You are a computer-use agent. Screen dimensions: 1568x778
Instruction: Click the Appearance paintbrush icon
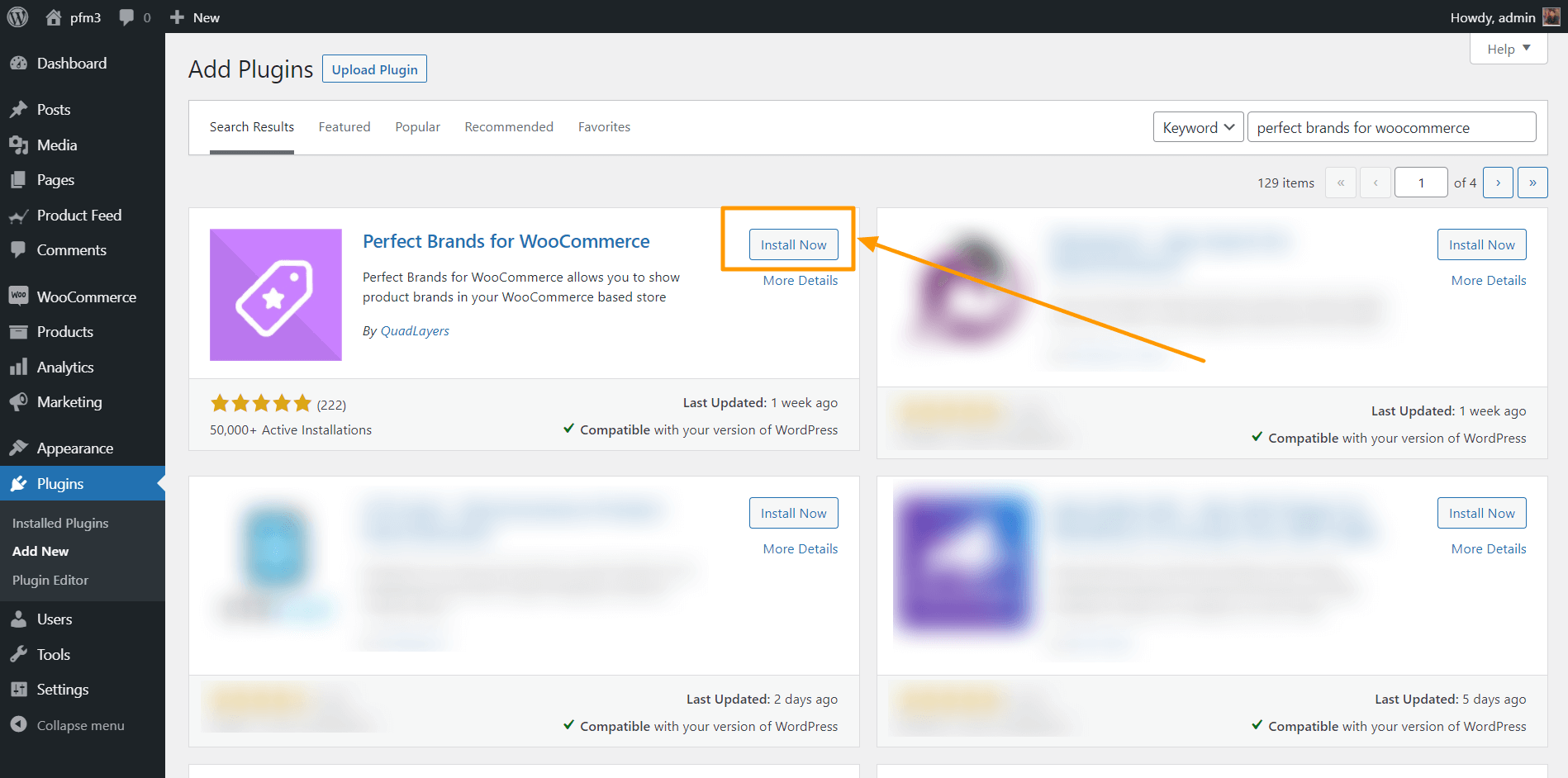[18, 448]
